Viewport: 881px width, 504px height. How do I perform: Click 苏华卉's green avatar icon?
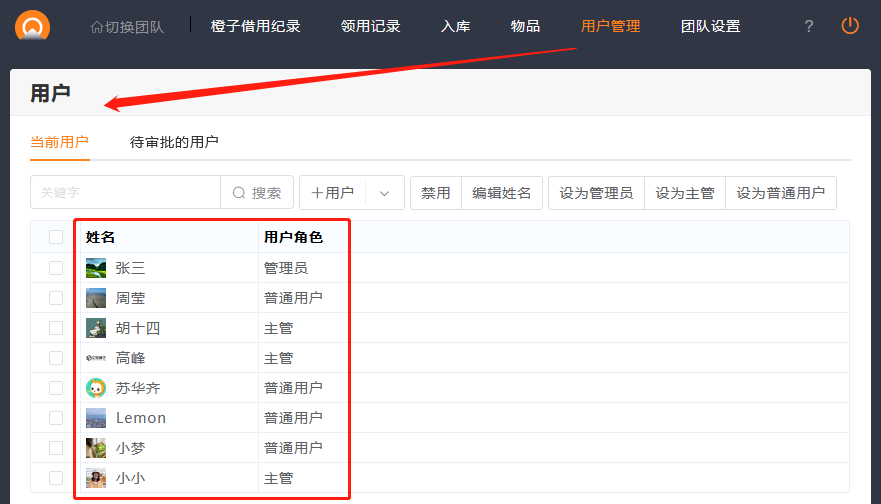coord(96,388)
